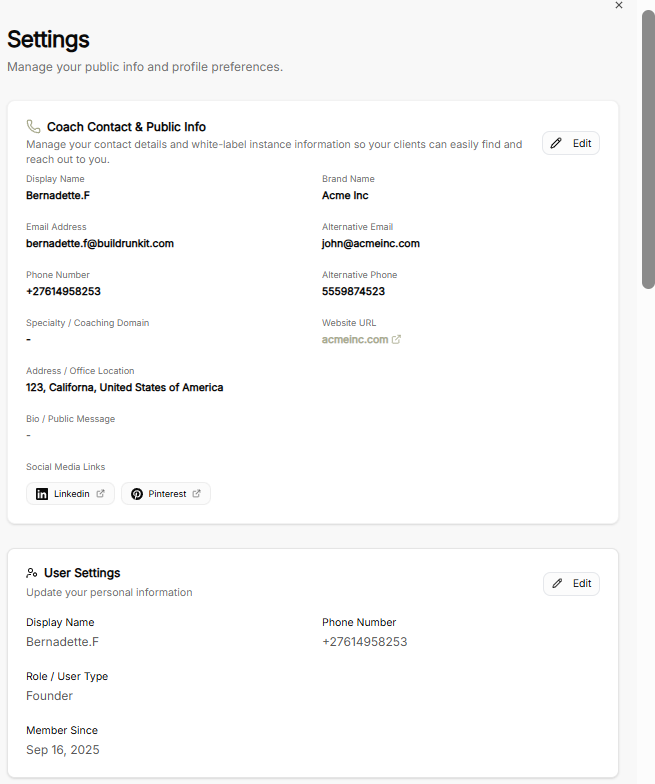Click the Address / Office Location label
Image resolution: width=655 pixels, height=784 pixels.
[80, 371]
